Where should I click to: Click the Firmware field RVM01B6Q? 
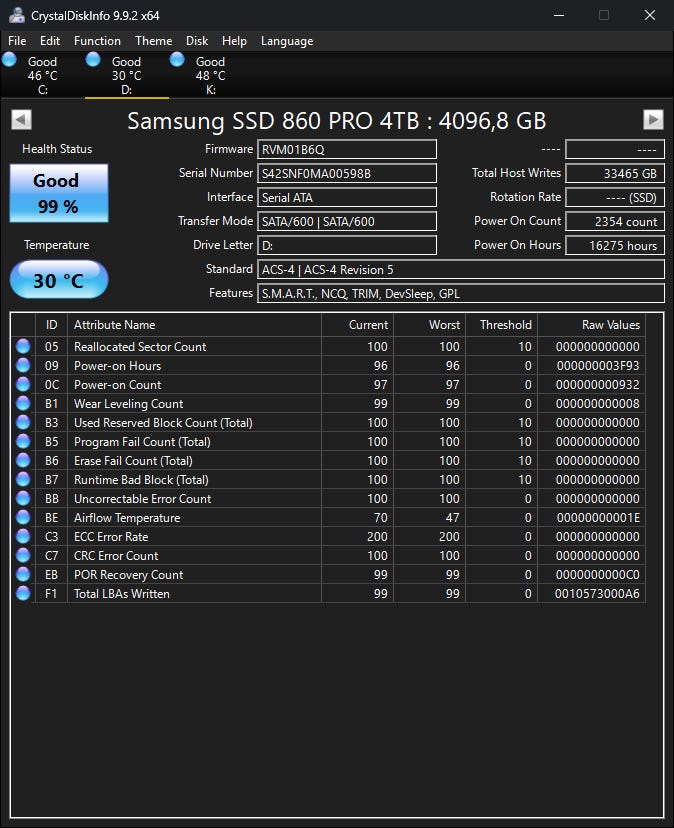[x=347, y=149]
